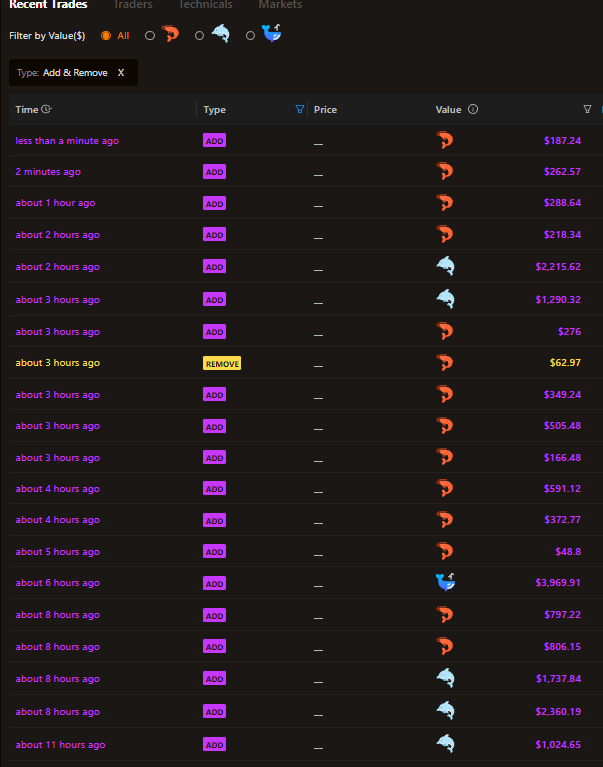Open the yellow 'about 3 hours ago' trade
Screen dimensions: 603x767
58,363
